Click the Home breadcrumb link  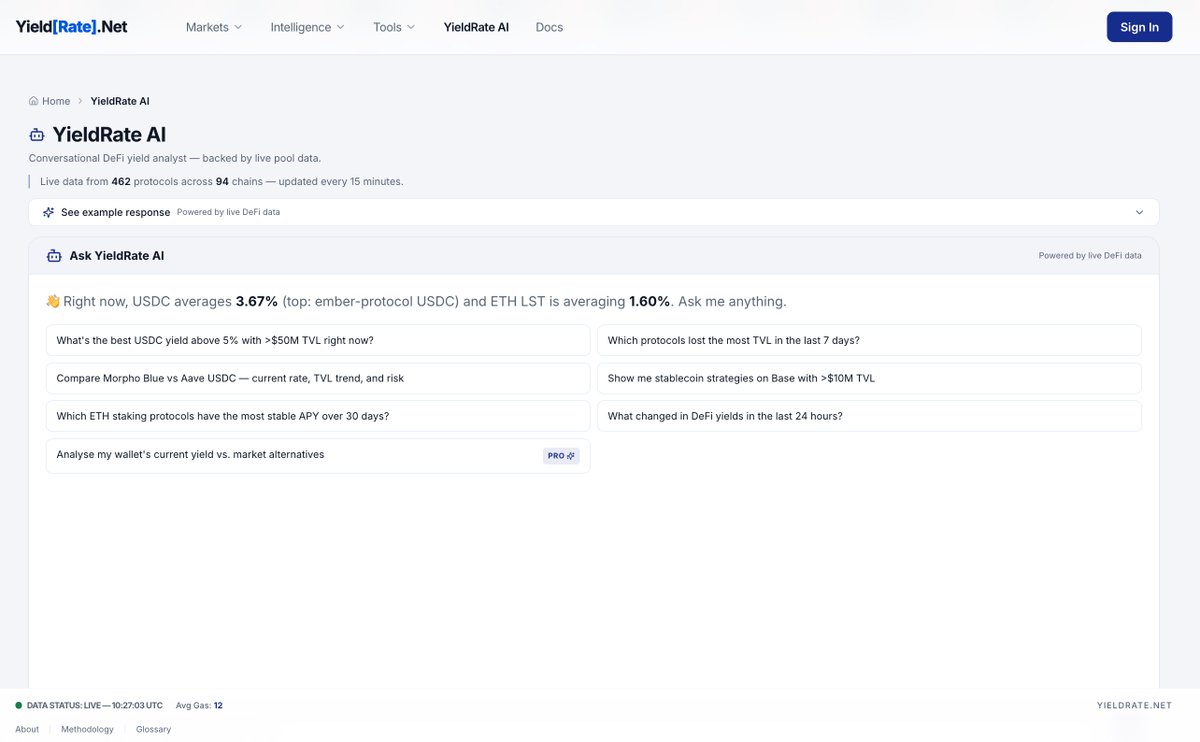click(56, 101)
